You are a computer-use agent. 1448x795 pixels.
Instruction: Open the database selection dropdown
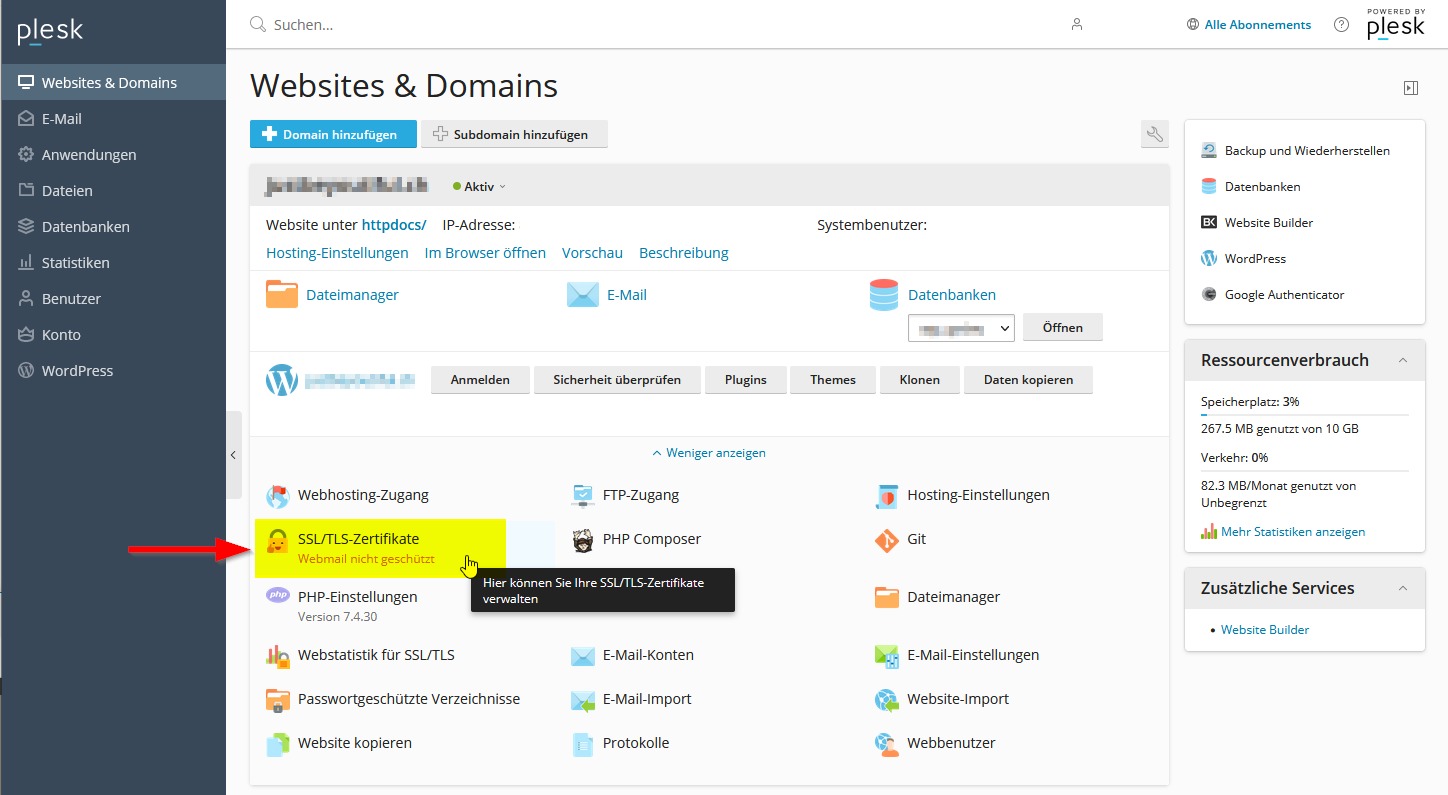[x=960, y=328]
